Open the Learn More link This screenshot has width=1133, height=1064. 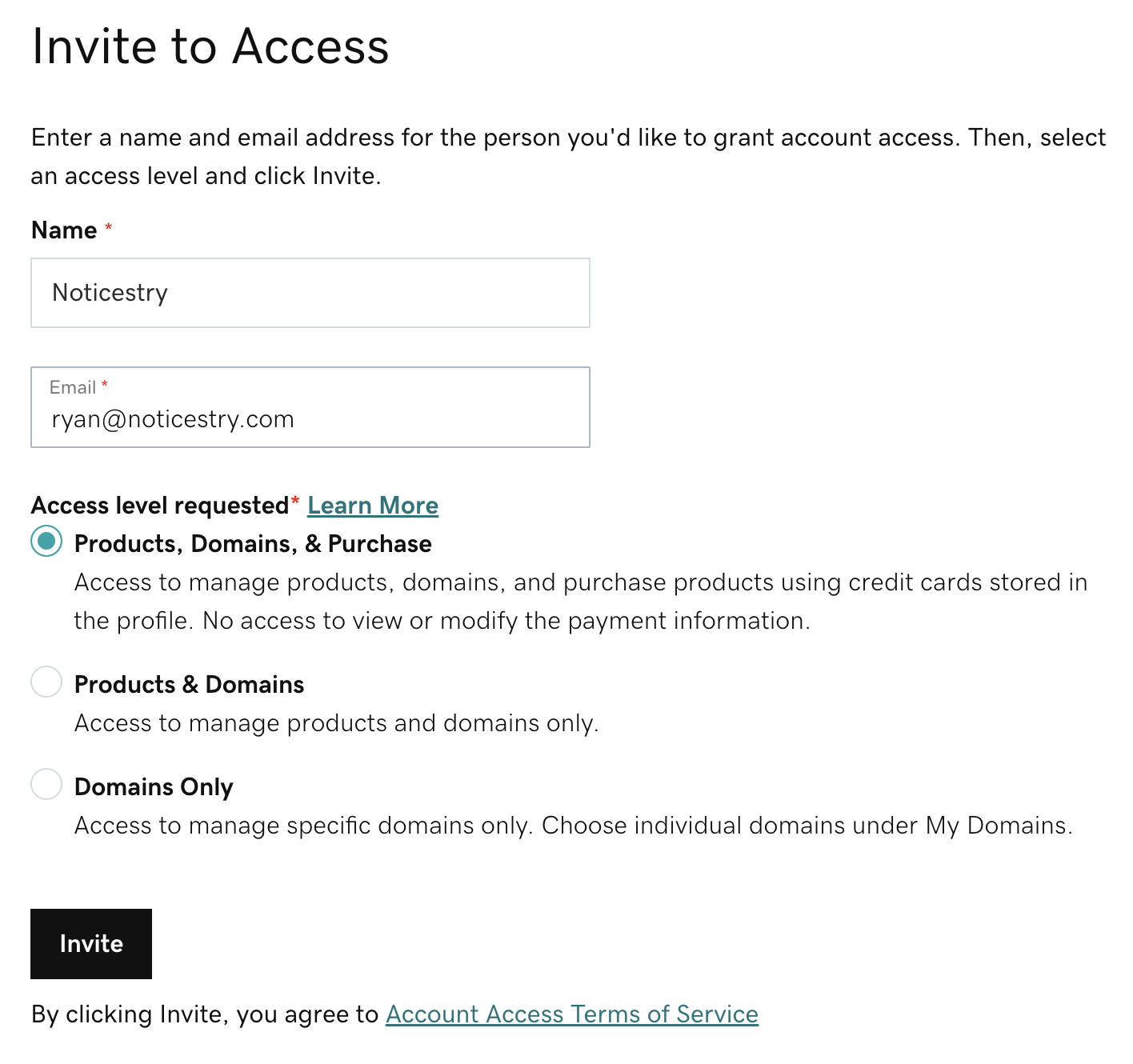pyautogui.click(x=373, y=506)
